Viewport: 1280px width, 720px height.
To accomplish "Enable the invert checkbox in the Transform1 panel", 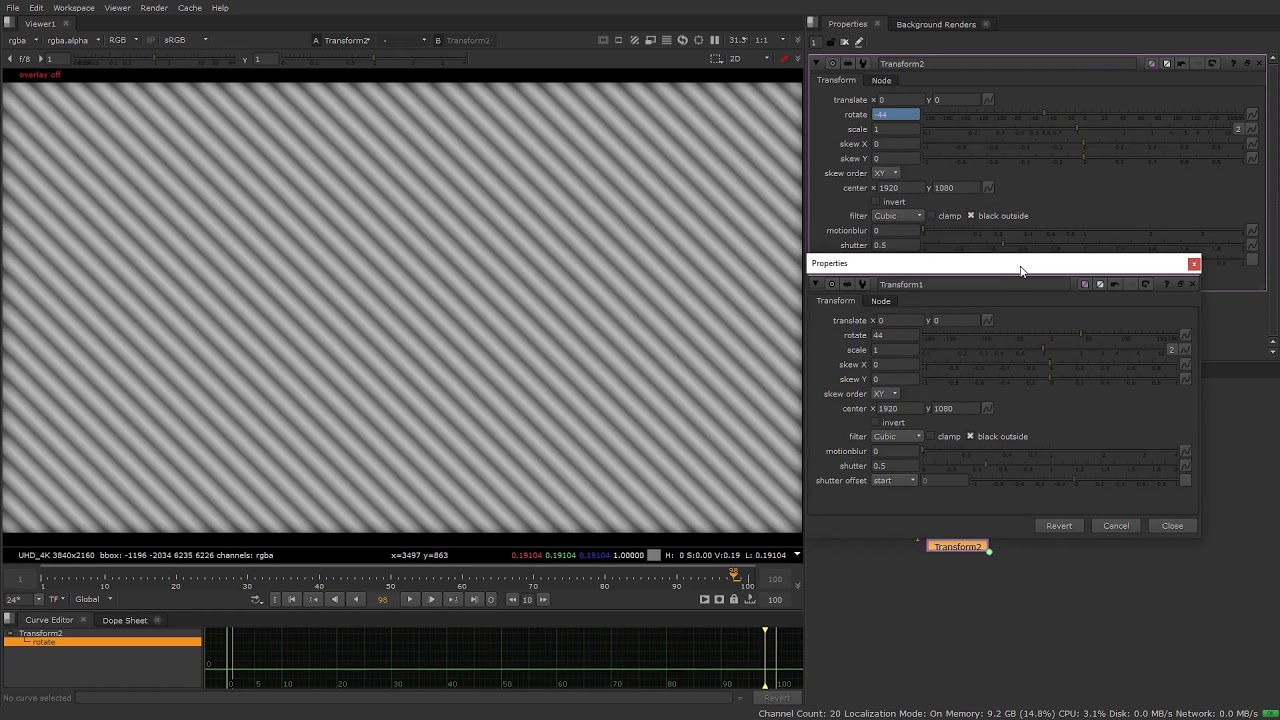I will coord(875,422).
